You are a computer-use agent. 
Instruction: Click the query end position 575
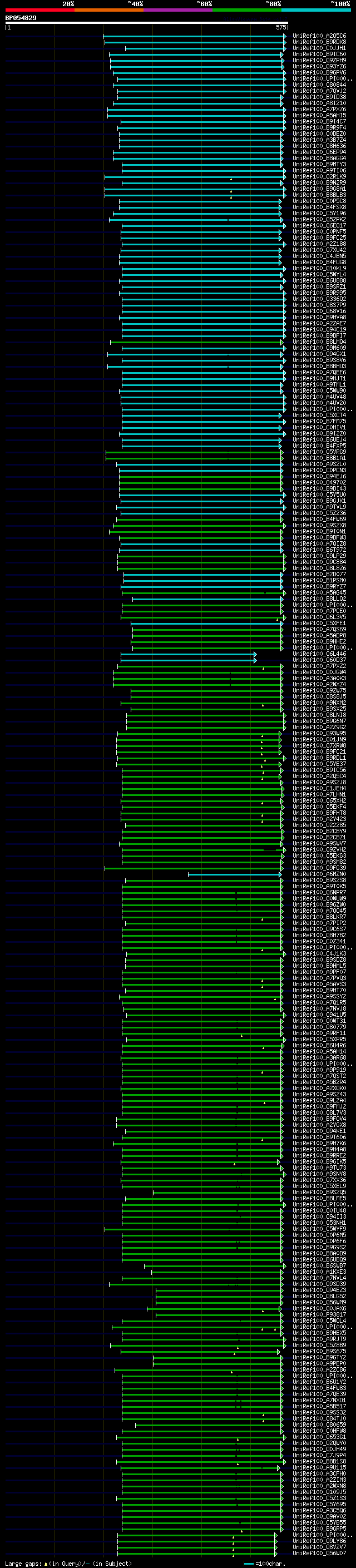(x=281, y=27)
